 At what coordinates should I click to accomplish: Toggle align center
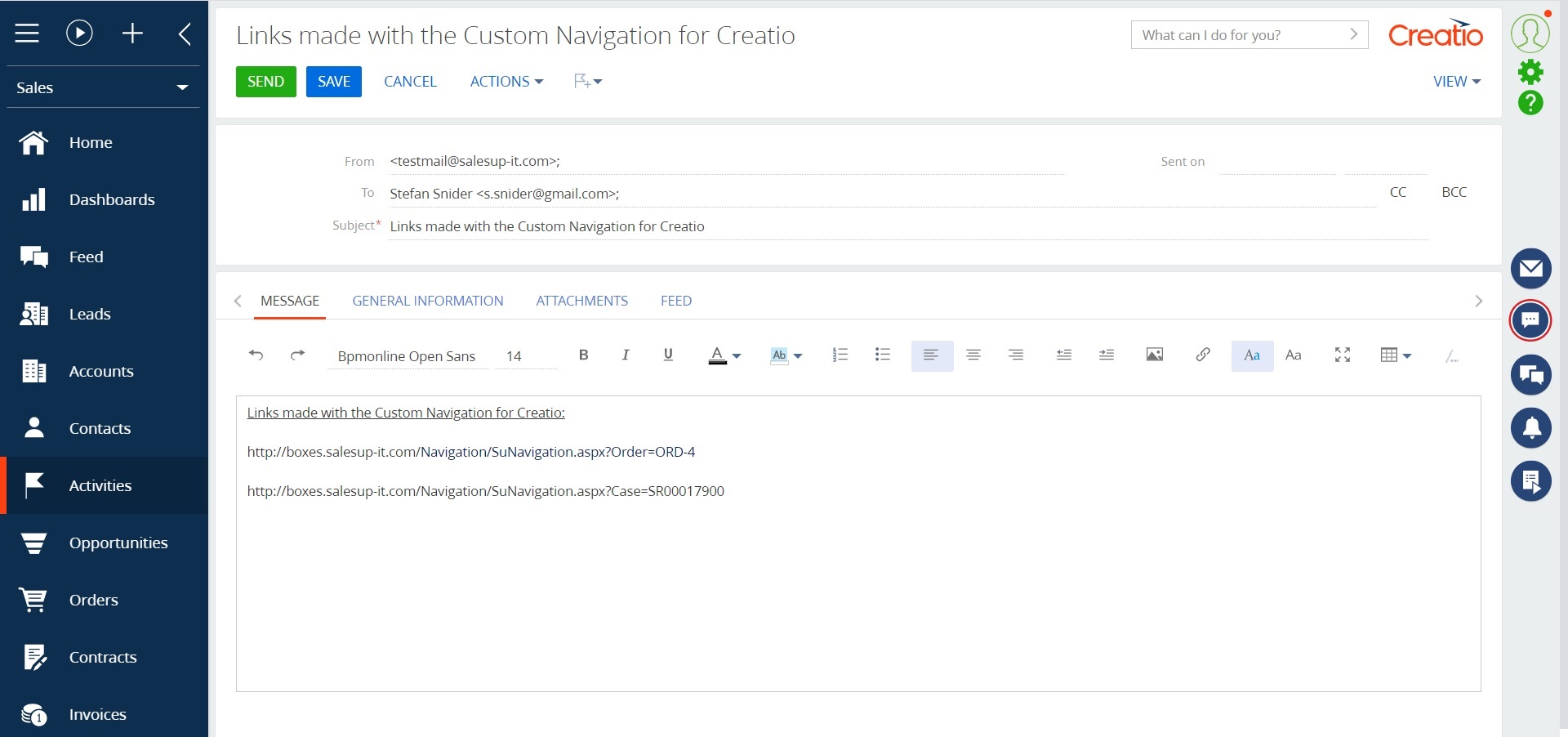973,355
